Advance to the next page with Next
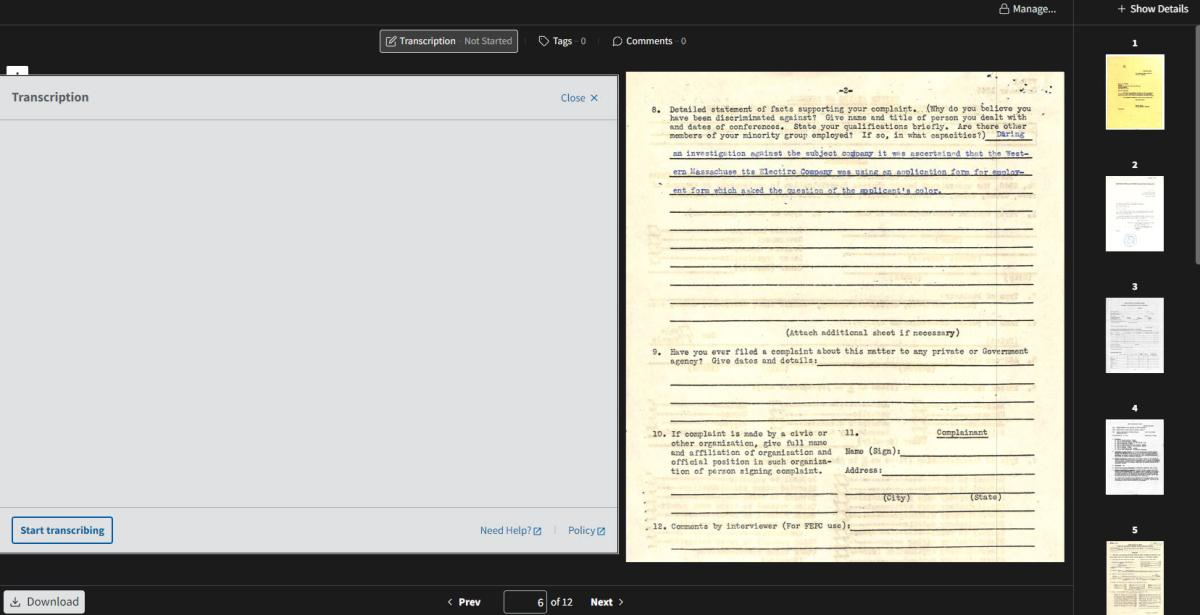 pos(606,602)
